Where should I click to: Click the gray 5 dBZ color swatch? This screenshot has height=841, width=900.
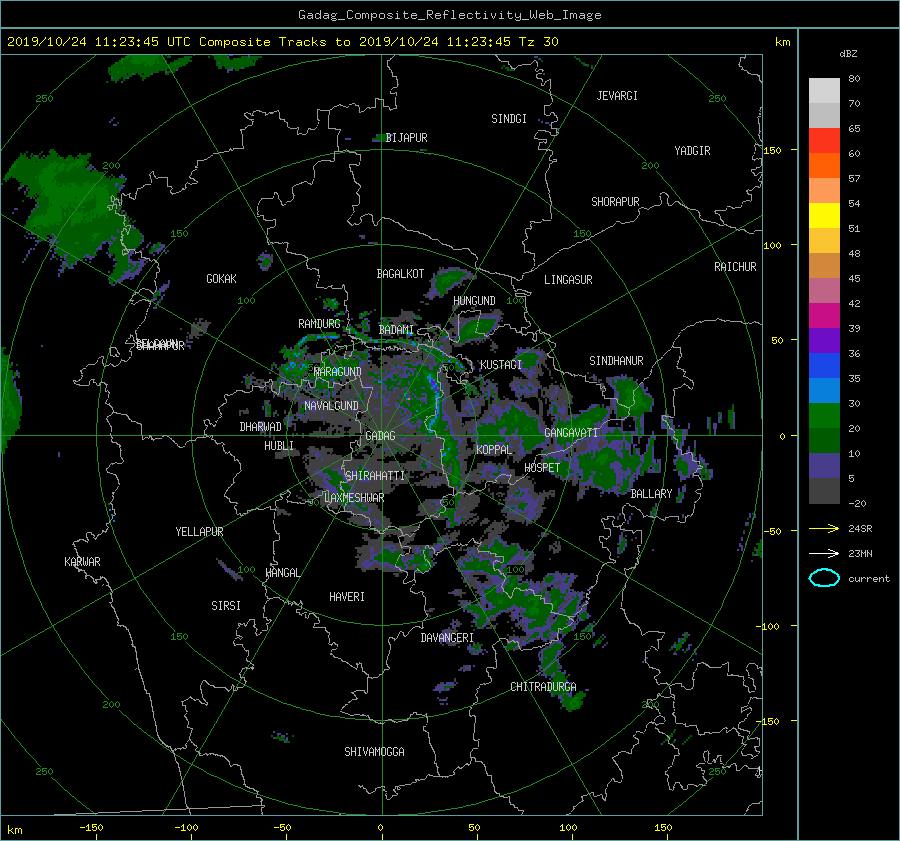[824, 490]
